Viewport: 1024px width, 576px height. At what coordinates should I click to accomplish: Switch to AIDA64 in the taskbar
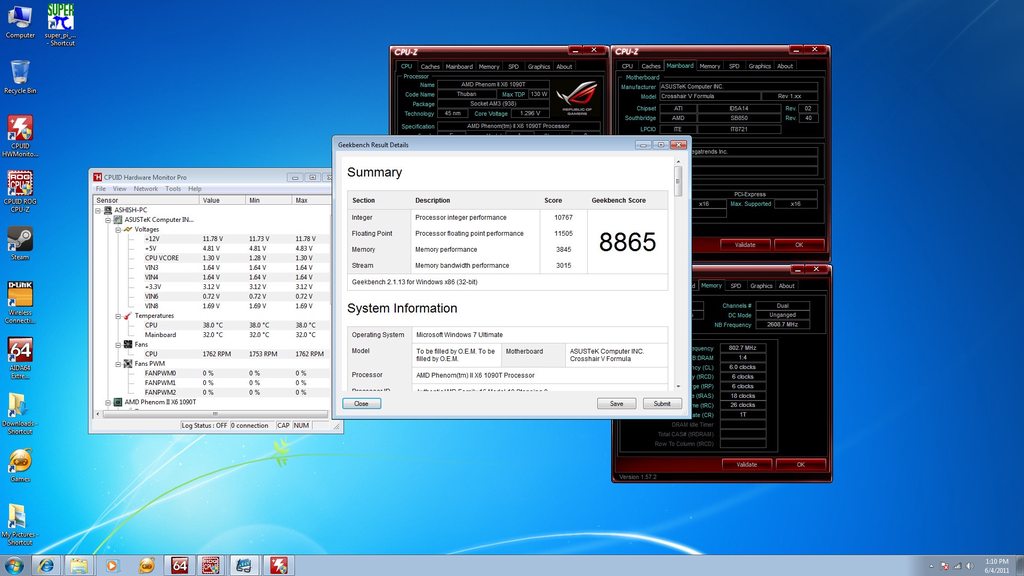click(x=180, y=565)
